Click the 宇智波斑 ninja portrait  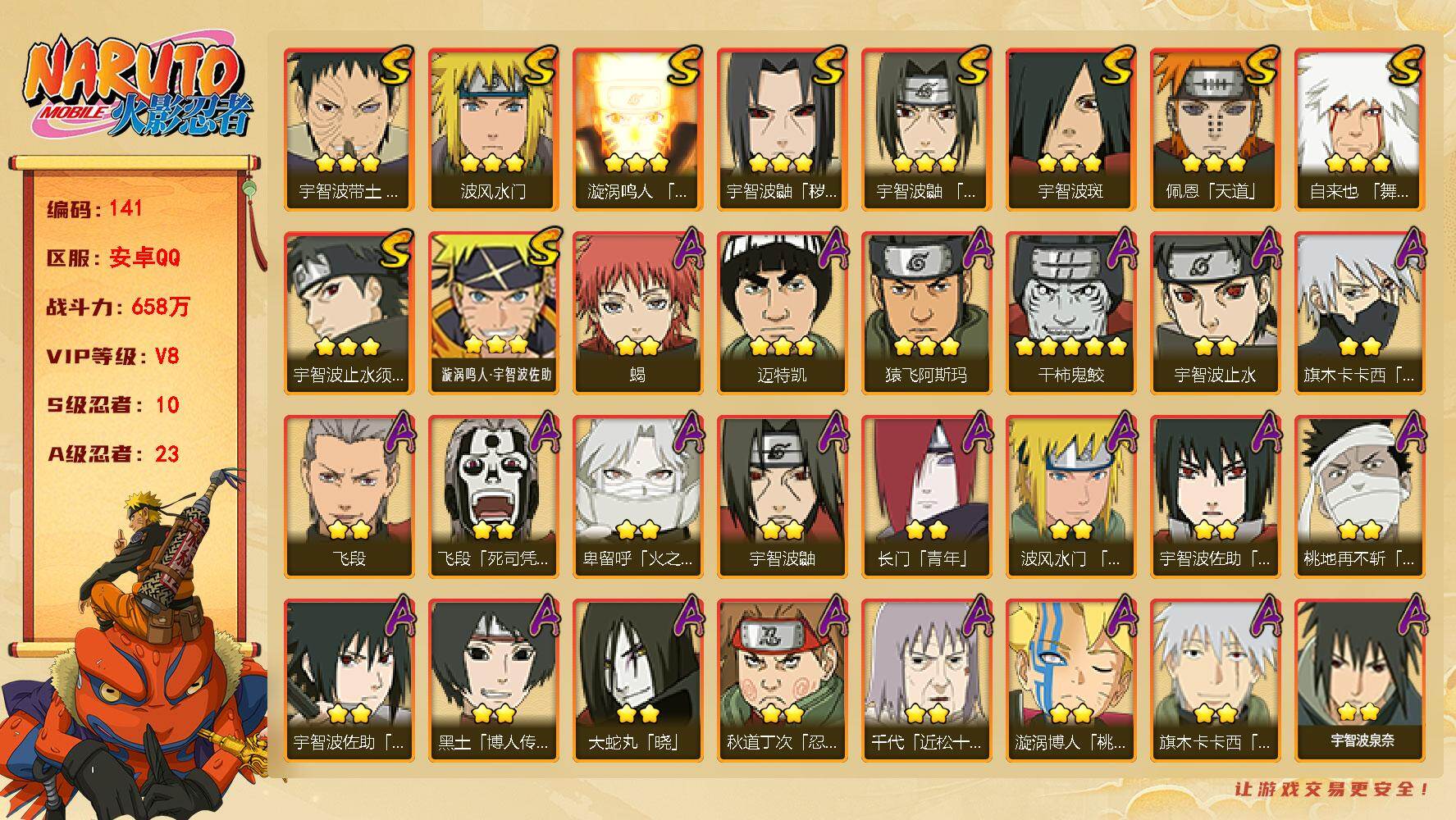[x=1070, y=129]
